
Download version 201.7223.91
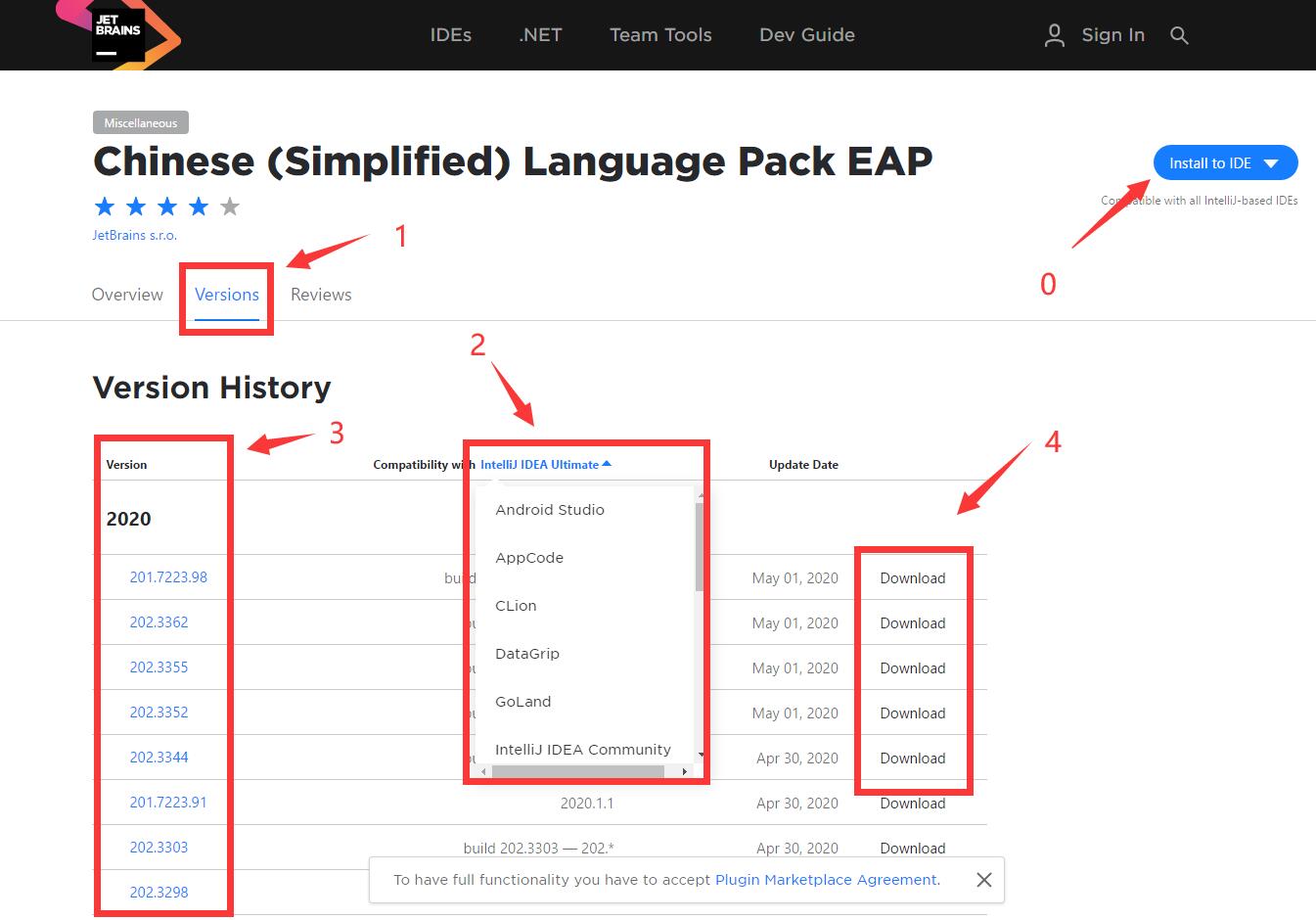(913, 804)
